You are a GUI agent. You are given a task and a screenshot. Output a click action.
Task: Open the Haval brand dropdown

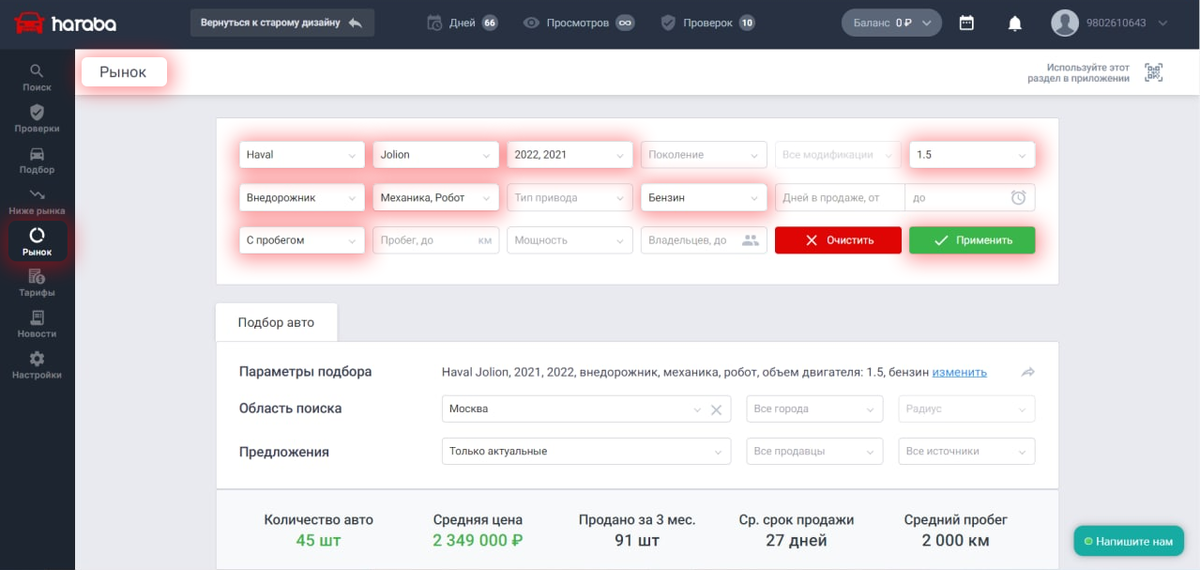(302, 155)
